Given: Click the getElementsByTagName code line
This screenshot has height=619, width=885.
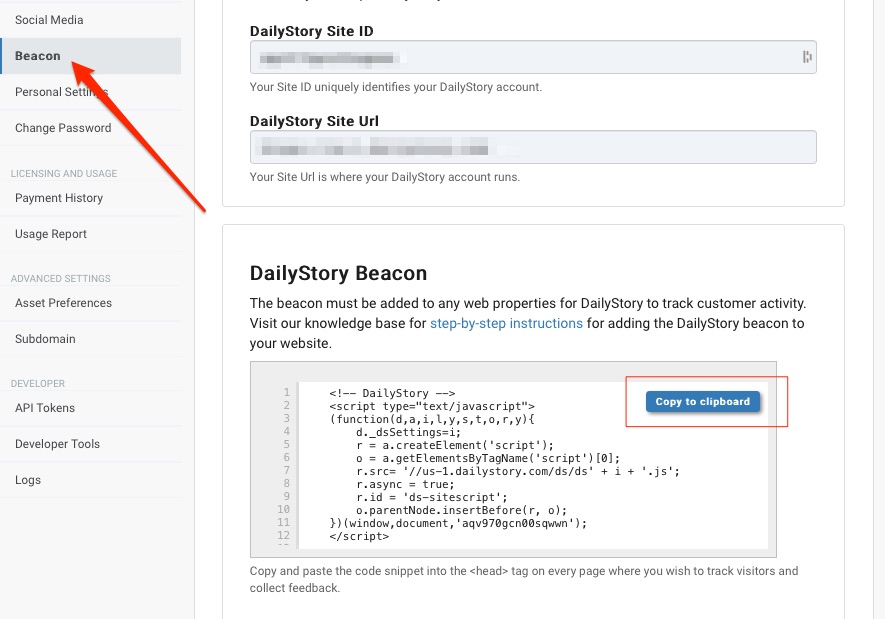Looking at the screenshot, I should click(x=488, y=458).
